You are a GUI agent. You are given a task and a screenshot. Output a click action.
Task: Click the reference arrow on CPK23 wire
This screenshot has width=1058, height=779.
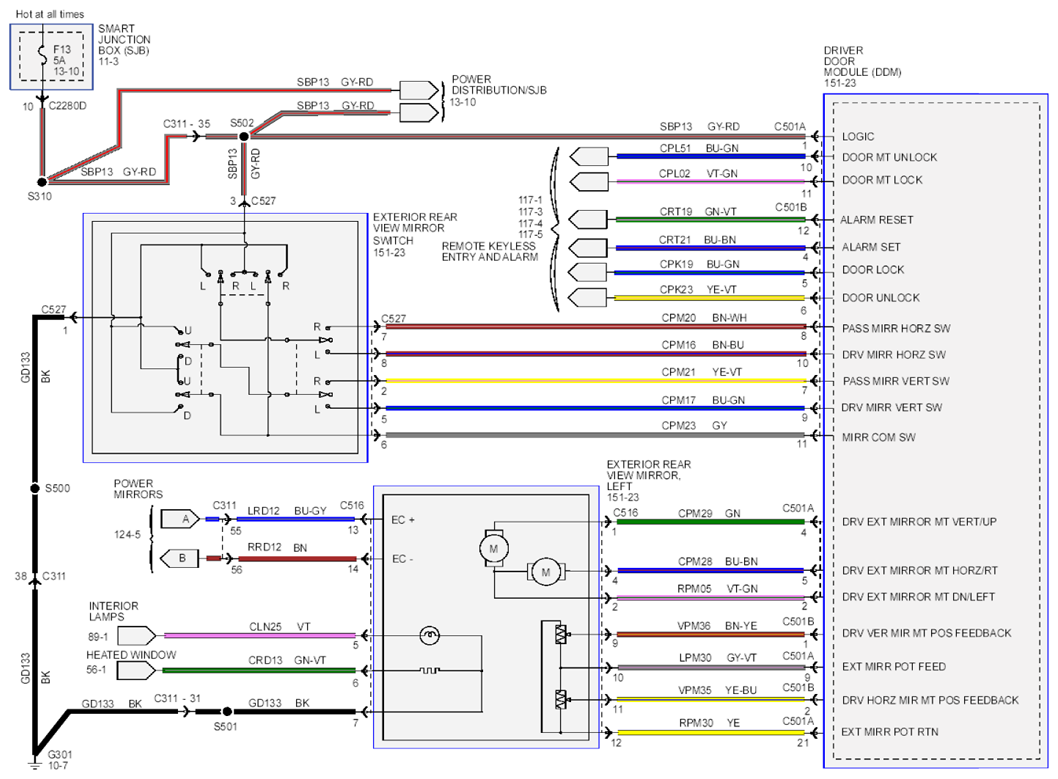point(588,297)
